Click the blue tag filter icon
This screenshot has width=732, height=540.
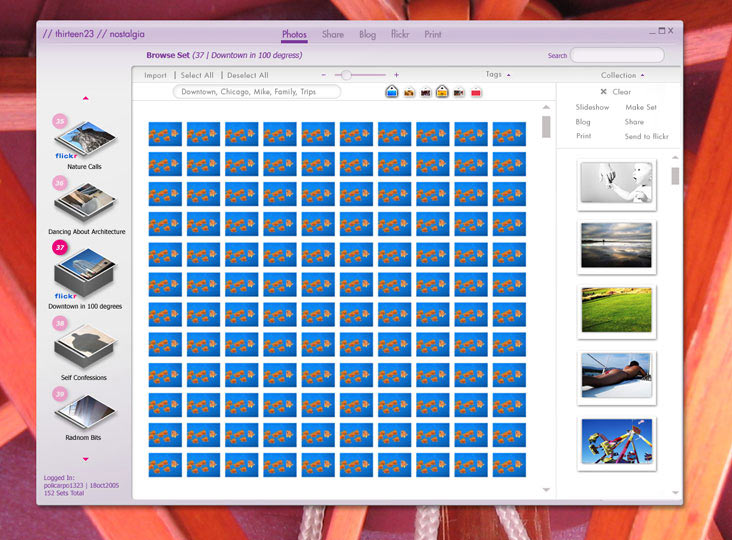pyautogui.click(x=392, y=92)
